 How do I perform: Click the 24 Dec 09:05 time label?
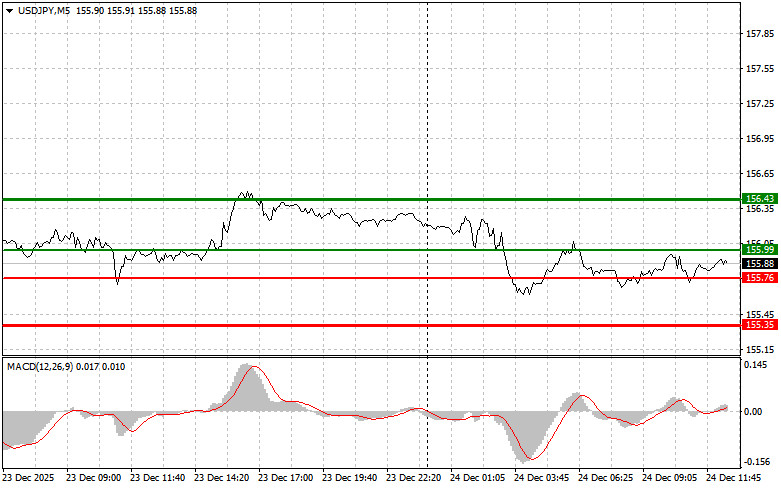(x=669, y=478)
